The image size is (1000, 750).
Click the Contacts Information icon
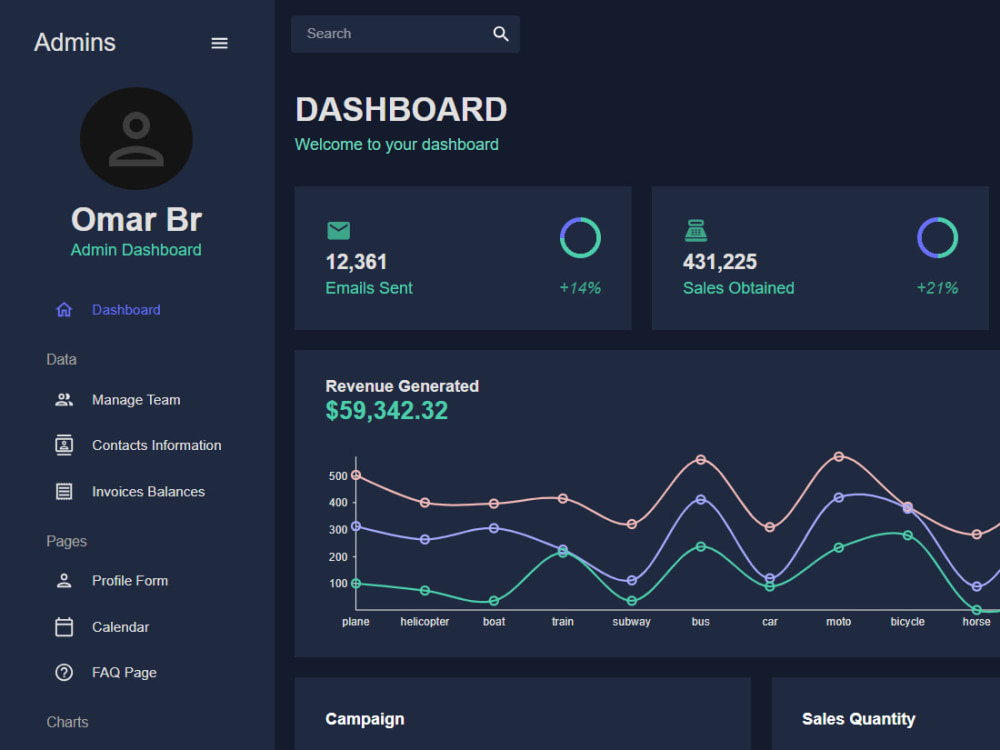pyautogui.click(x=64, y=445)
